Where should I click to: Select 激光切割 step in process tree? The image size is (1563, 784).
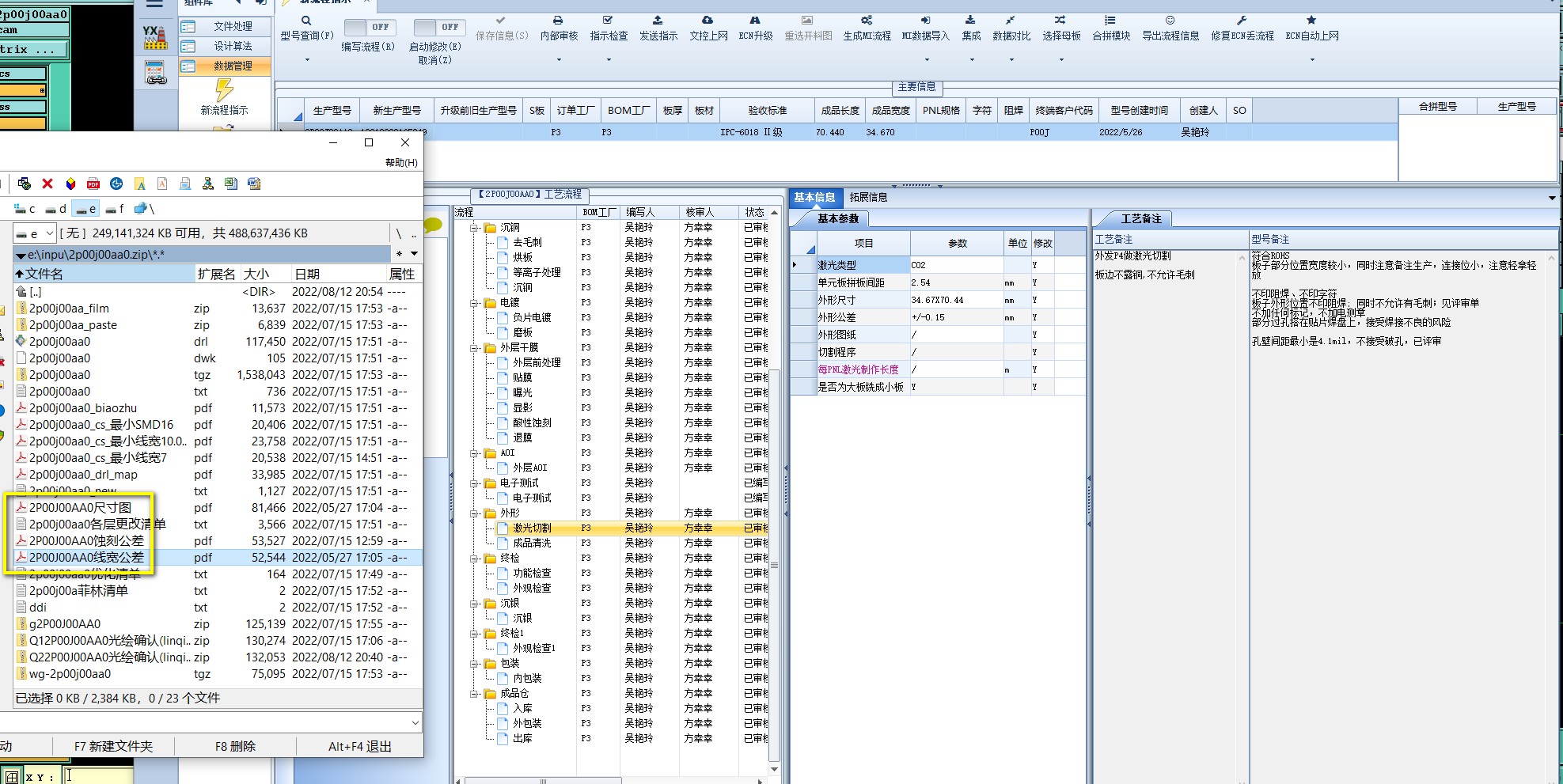coord(532,528)
